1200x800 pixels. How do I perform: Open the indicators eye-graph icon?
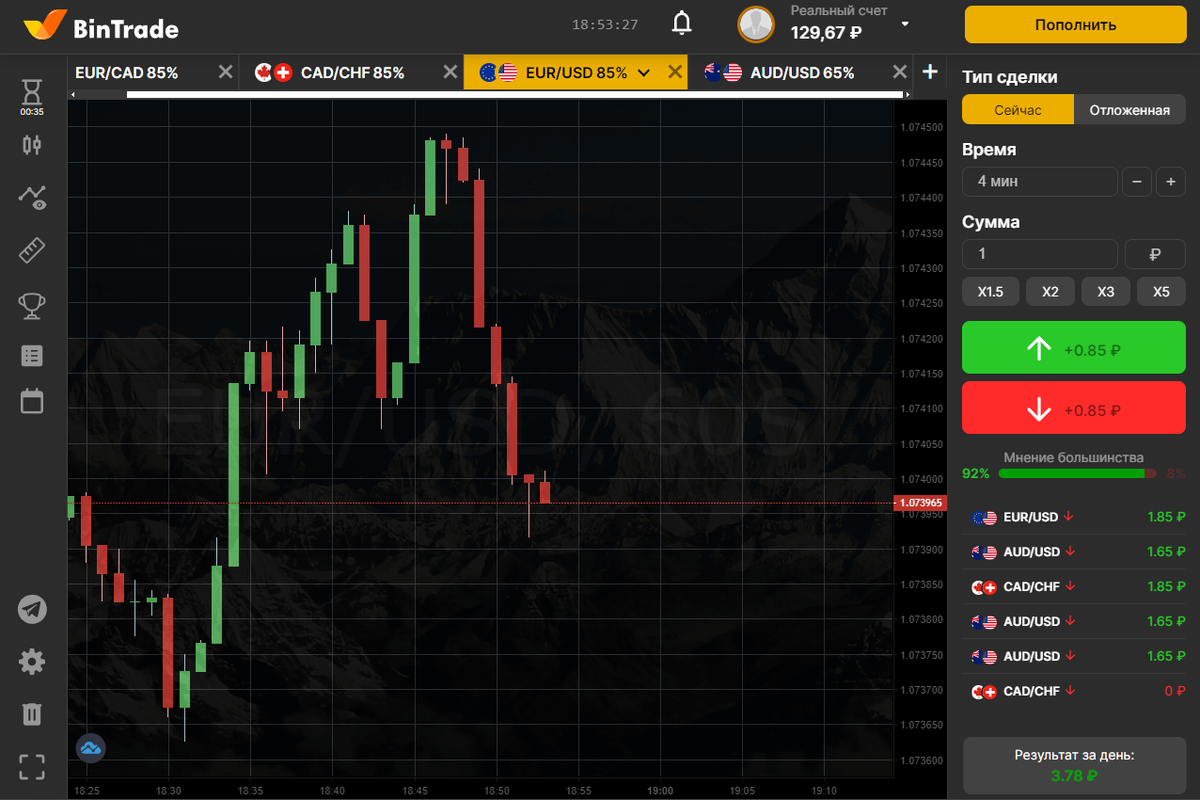pos(32,197)
